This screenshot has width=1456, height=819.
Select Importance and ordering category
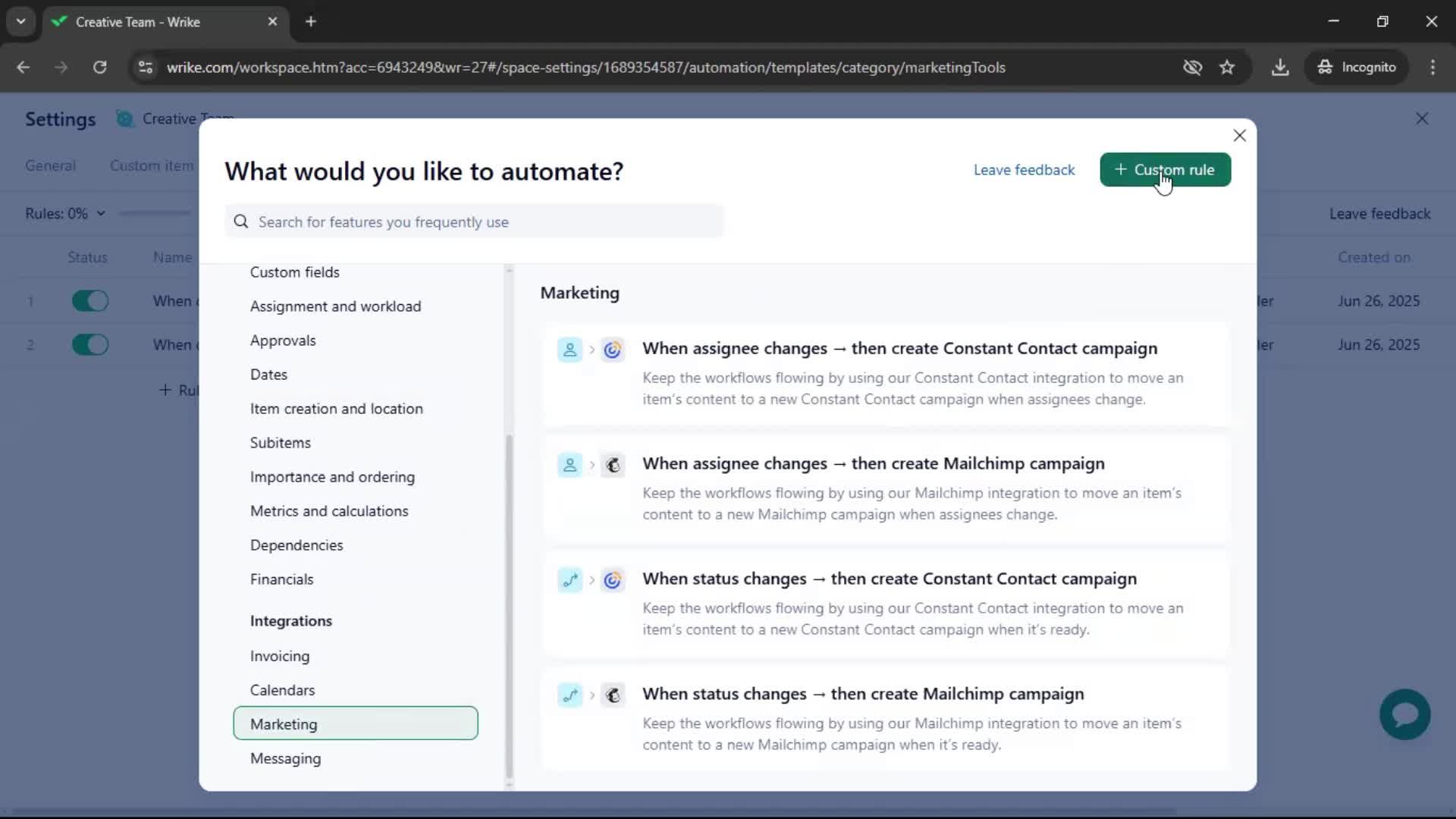point(332,477)
